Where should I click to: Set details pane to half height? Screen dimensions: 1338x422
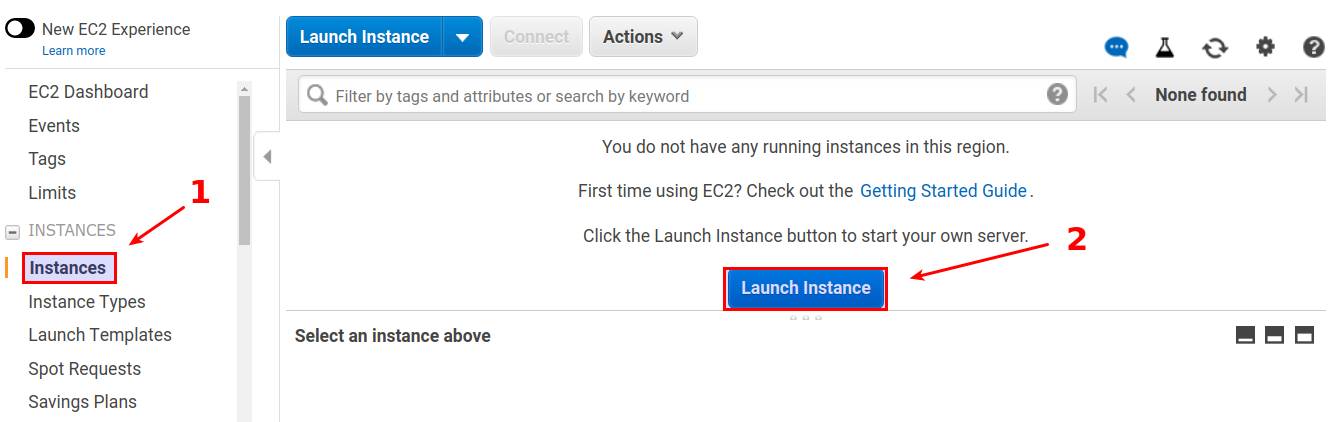coord(1274,335)
